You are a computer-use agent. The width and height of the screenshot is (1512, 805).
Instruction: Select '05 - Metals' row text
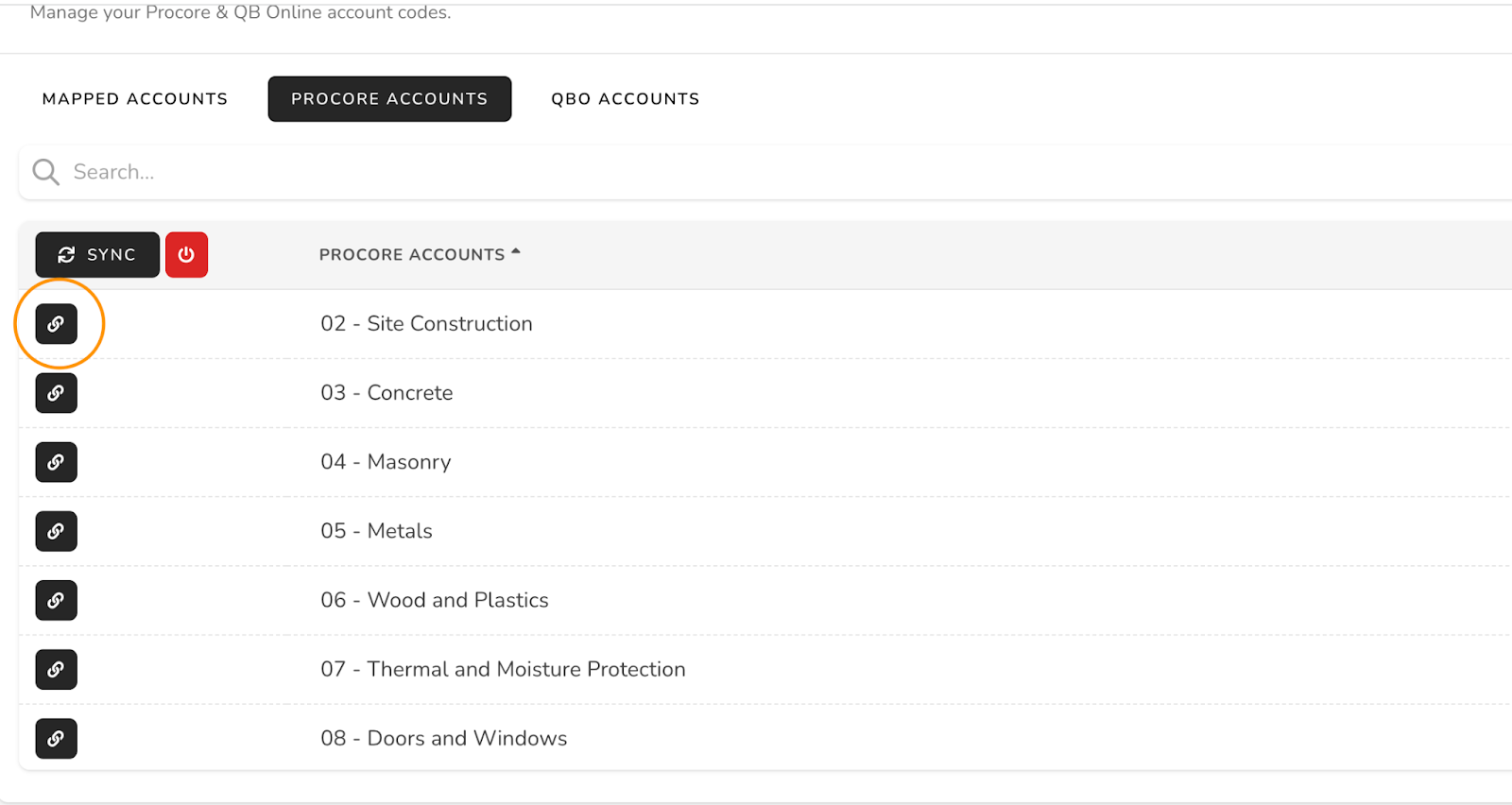[x=376, y=531]
